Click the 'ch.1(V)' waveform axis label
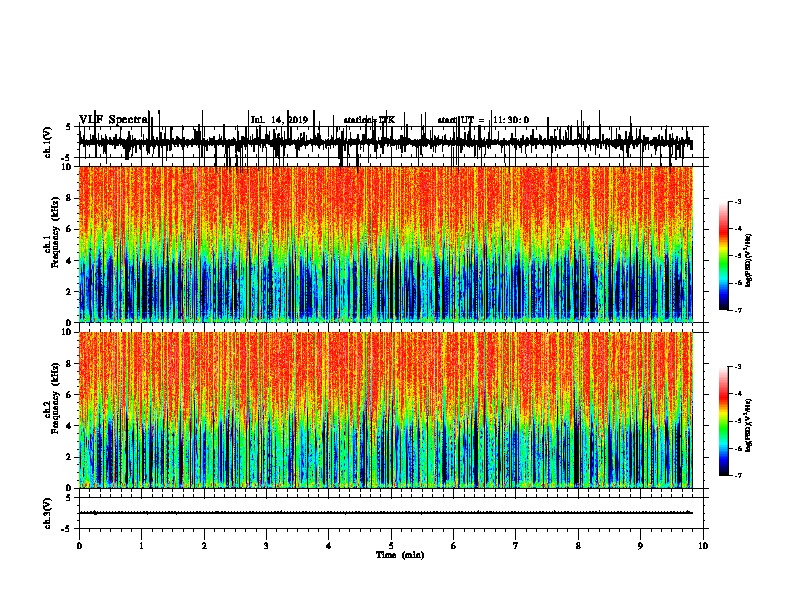The image size is (792, 612). point(48,142)
